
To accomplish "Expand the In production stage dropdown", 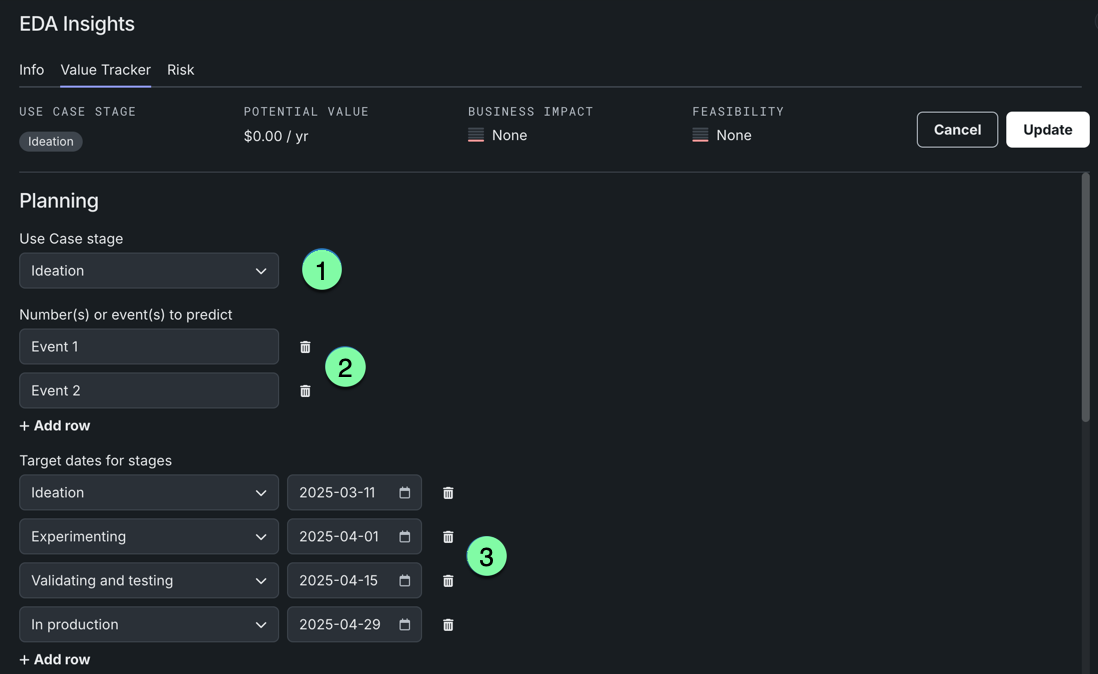I will click(x=149, y=625).
